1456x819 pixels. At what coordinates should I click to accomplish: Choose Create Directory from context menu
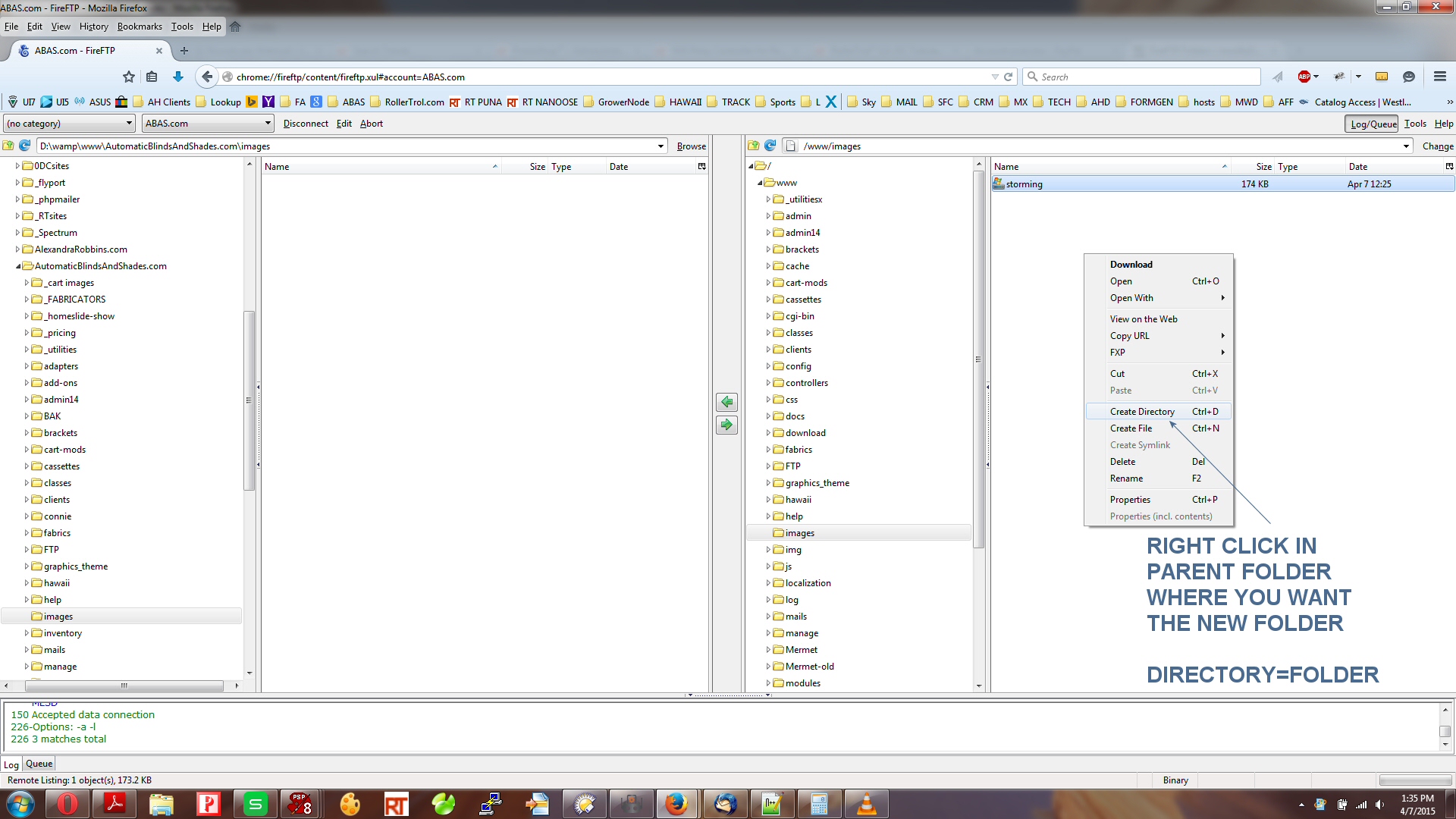tap(1142, 412)
